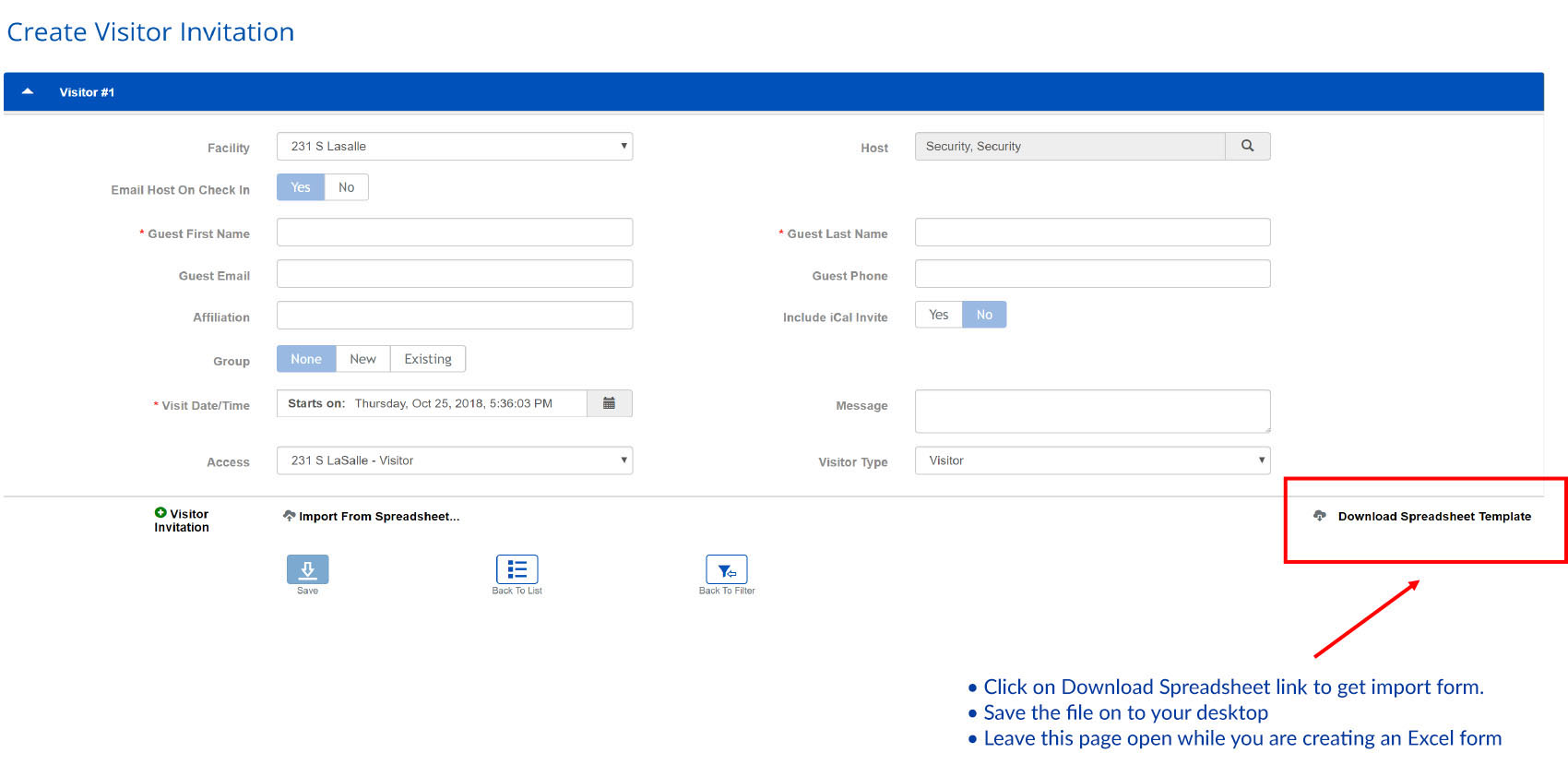Set Email Host On Check In to No
This screenshot has height=777, width=1568.
(346, 187)
